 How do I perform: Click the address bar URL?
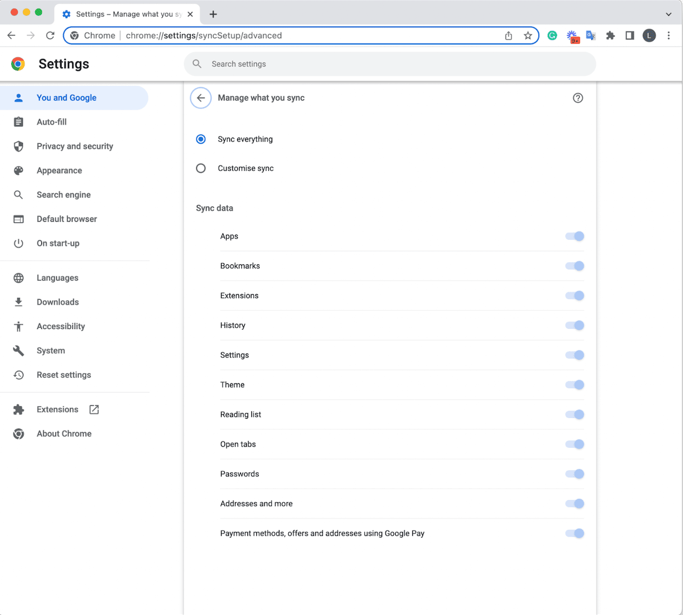[x=204, y=36]
